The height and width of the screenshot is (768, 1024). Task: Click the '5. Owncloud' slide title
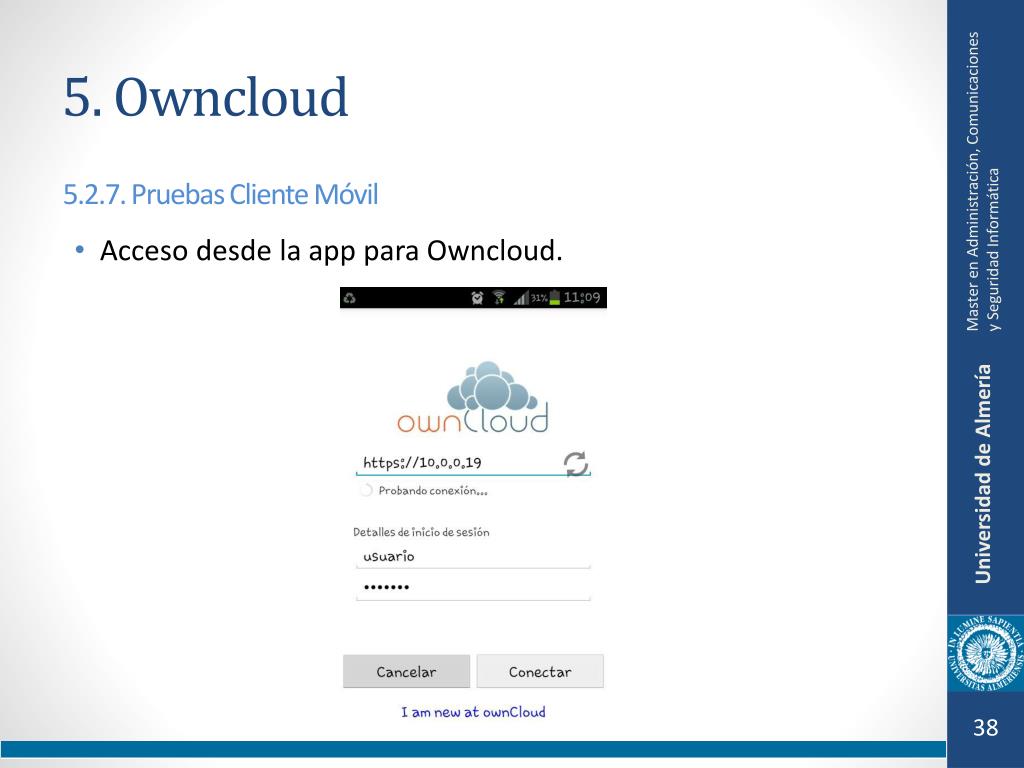click(x=206, y=97)
